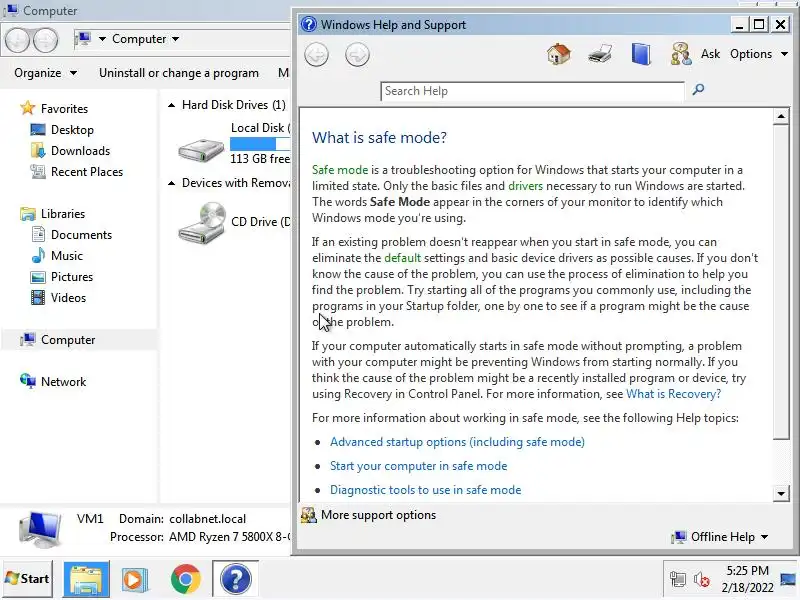Click muted volume icon in tray
800x600 pixels.
pos(702,579)
